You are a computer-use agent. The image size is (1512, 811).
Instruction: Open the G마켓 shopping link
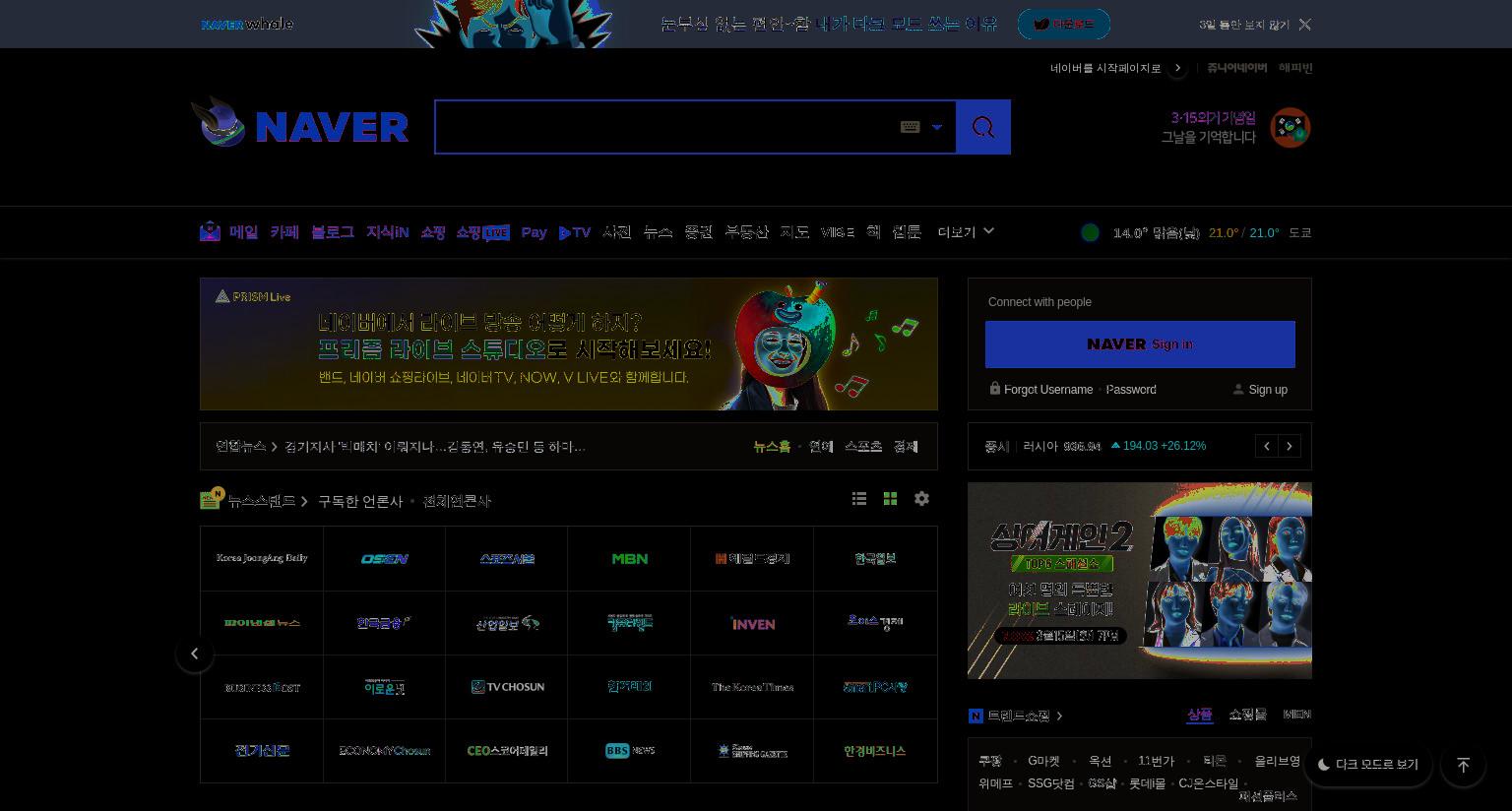point(1043,761)
